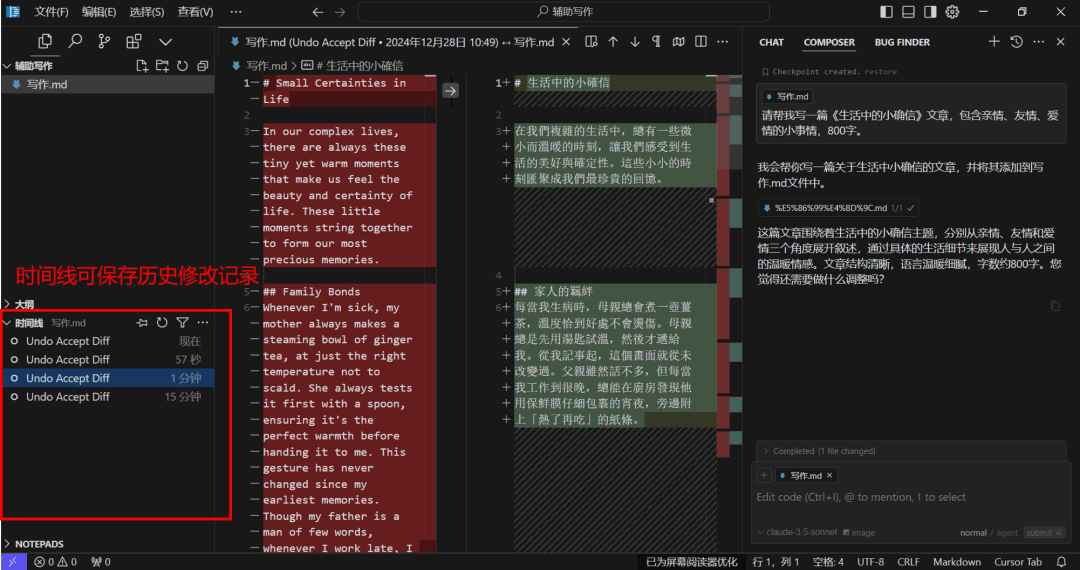Filter the timeline entries
1080x570 pixels.
coord(182,322)
